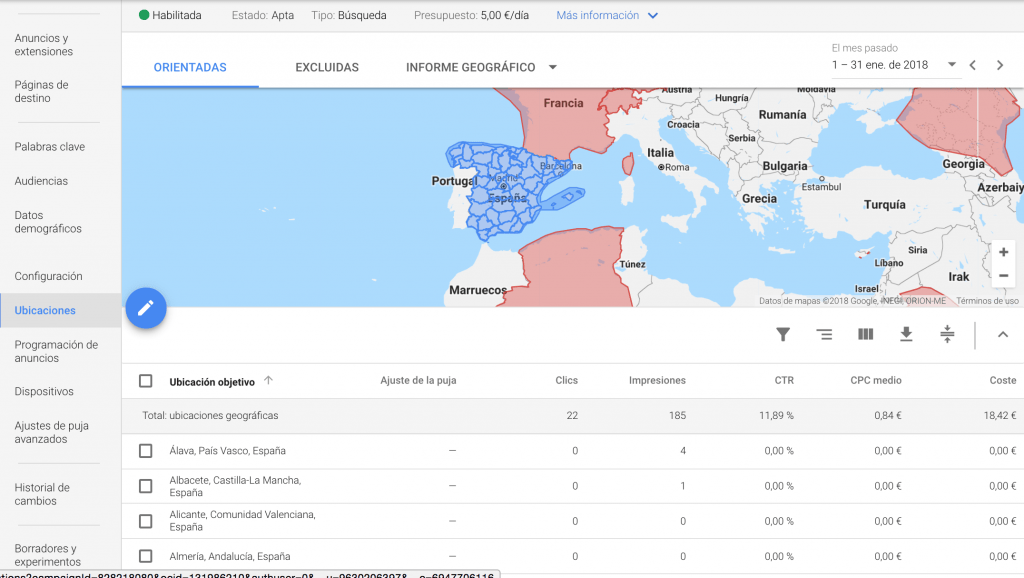Click the Habilitada status label
This screenshot has height=578, width=1024.
tap(177, 15)
